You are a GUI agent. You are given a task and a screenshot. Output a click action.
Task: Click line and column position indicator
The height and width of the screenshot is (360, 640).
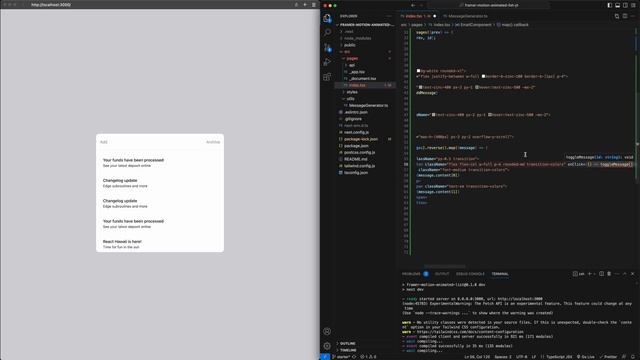[x=477, y=357]
